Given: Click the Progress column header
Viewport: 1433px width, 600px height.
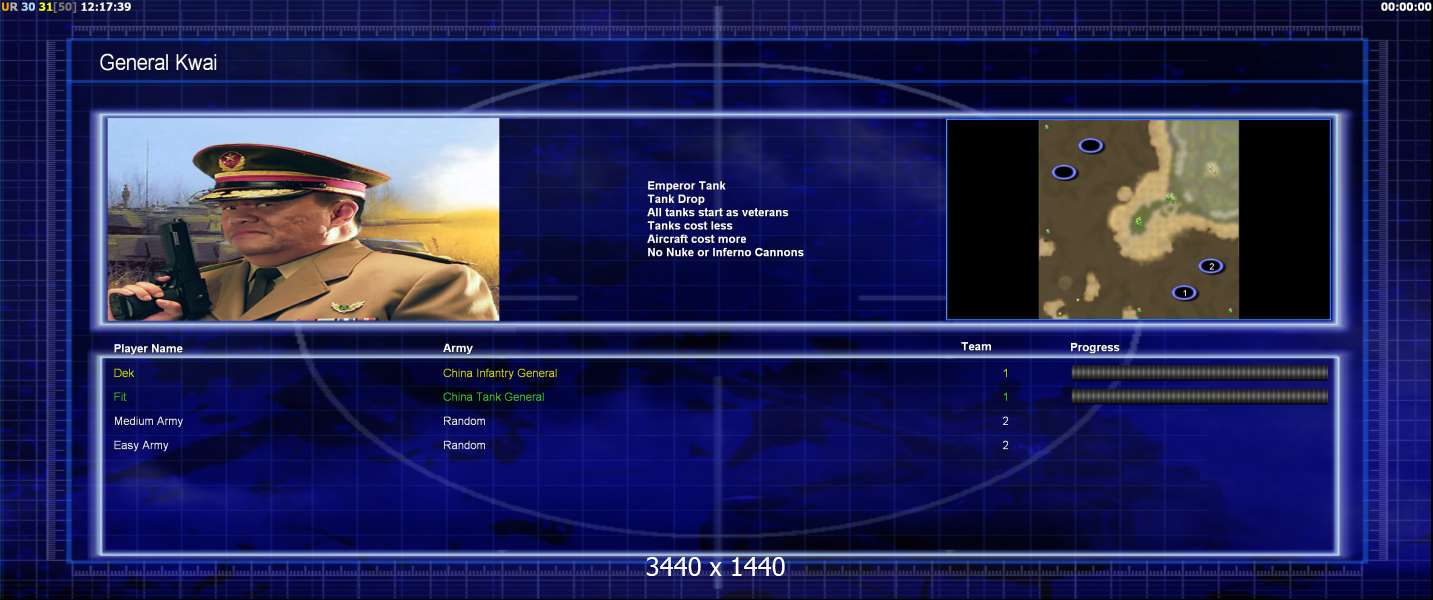Looking at the screenshot, I should coord(1094,348).
